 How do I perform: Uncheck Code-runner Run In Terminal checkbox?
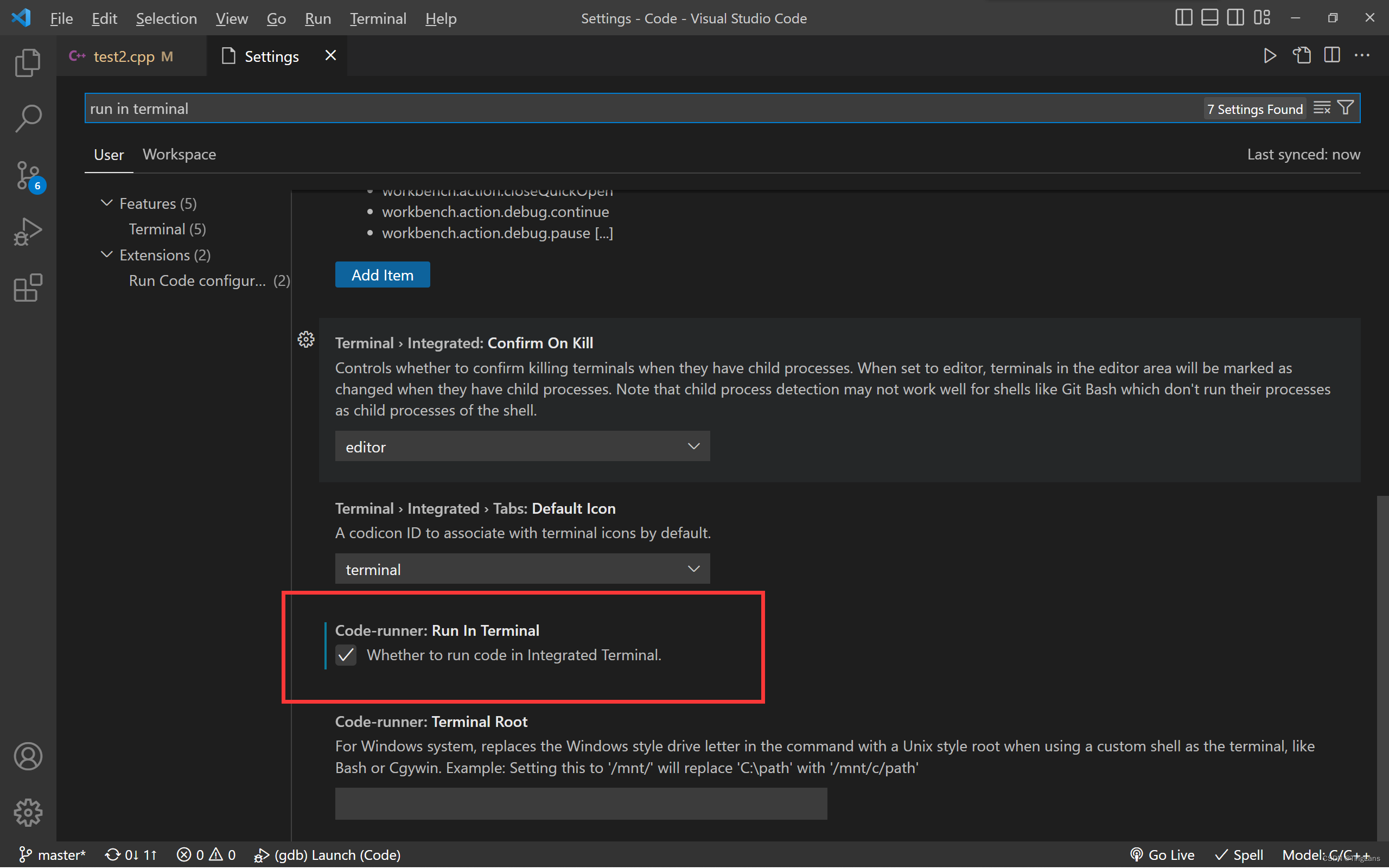click(x=346, y=655)
